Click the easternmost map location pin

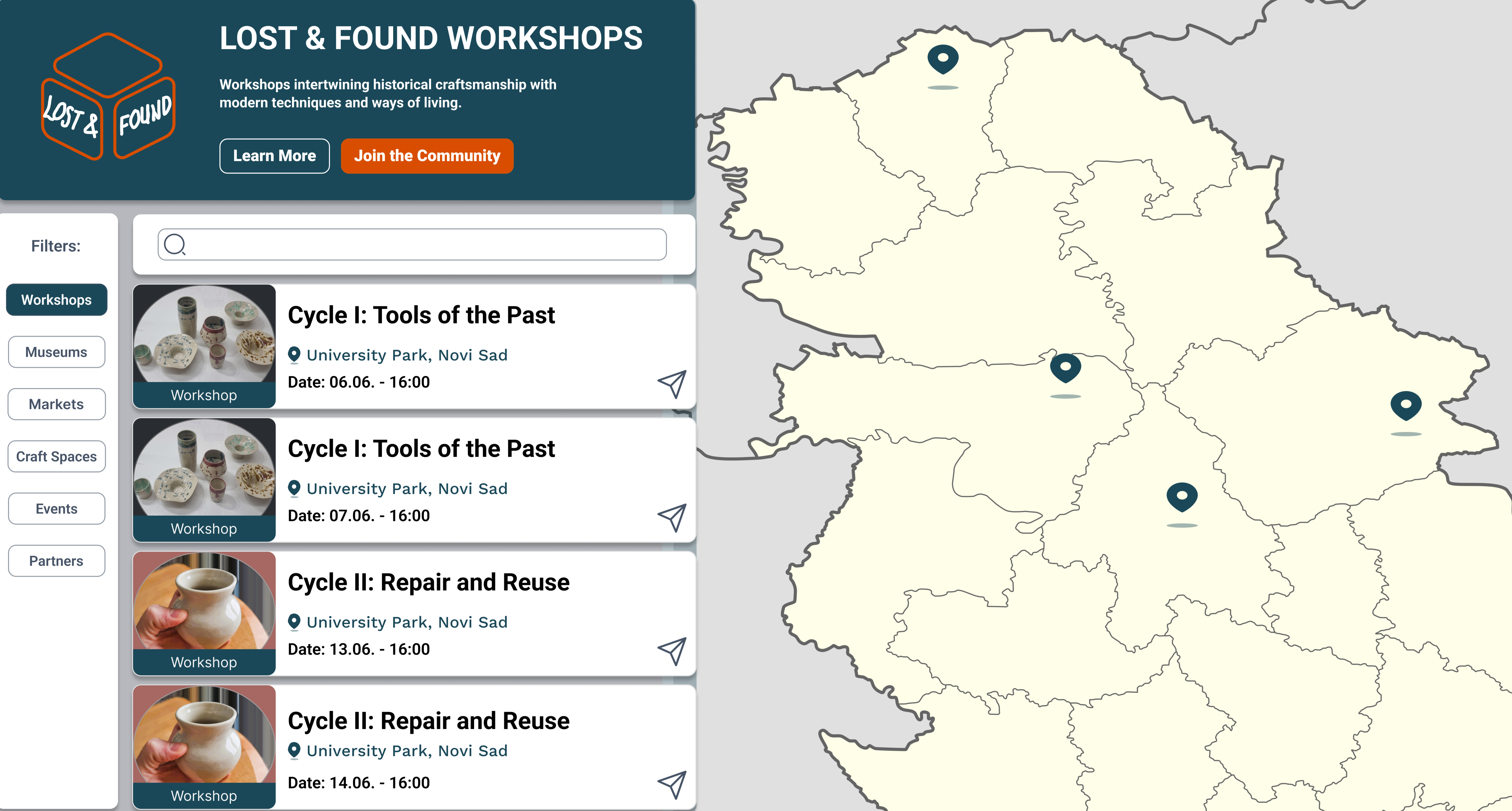[1406, 405]
